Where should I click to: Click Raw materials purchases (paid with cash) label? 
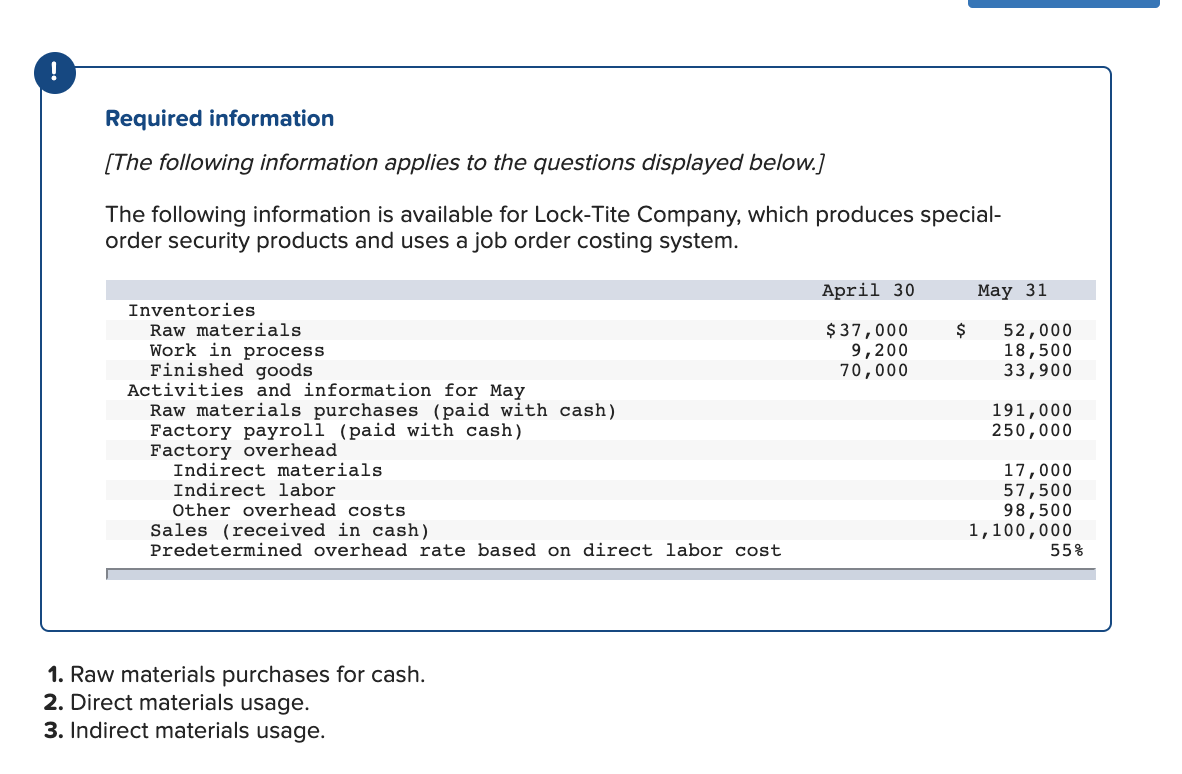(383, 411)
